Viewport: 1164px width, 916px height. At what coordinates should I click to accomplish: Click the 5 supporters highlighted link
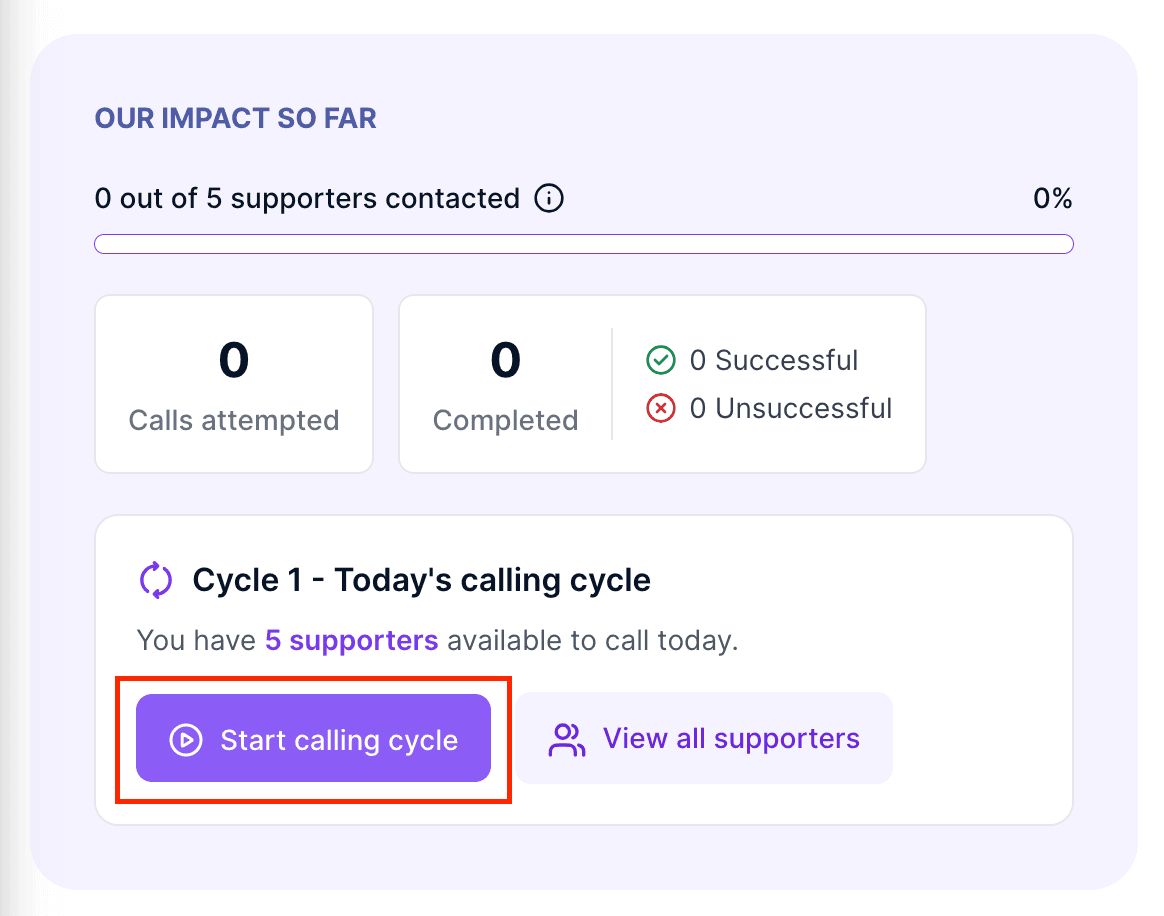click(x=351, y=640)
